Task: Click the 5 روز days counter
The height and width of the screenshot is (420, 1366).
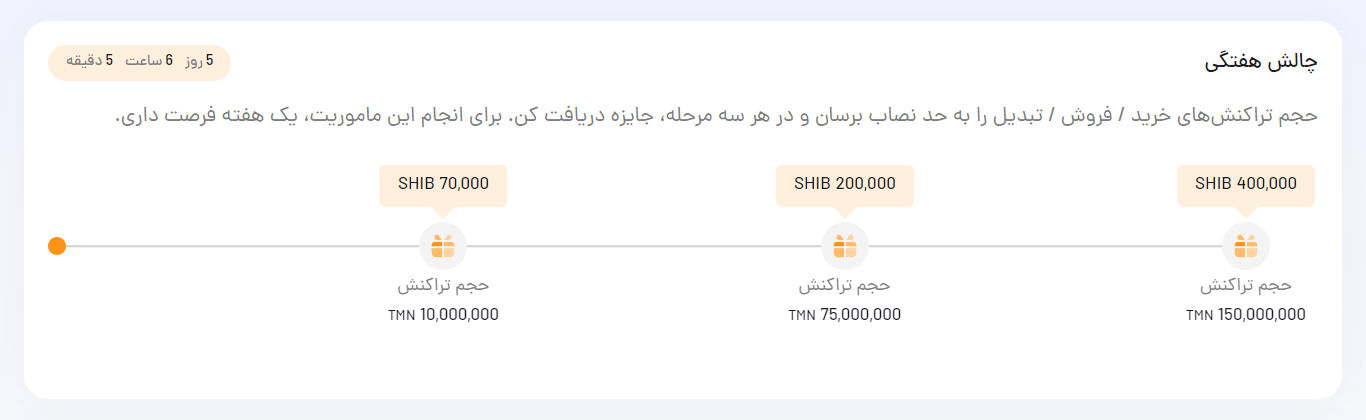Action: pyautogui.click(x=198, y=62)
